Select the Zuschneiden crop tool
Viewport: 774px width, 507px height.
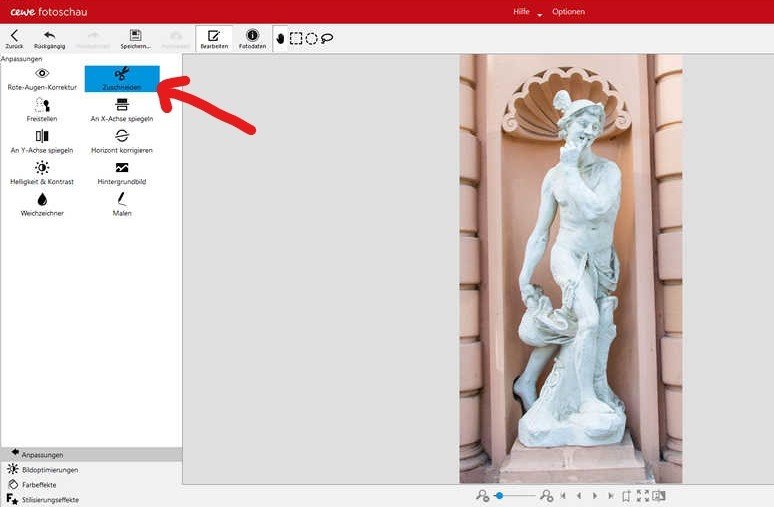point(121,78)
